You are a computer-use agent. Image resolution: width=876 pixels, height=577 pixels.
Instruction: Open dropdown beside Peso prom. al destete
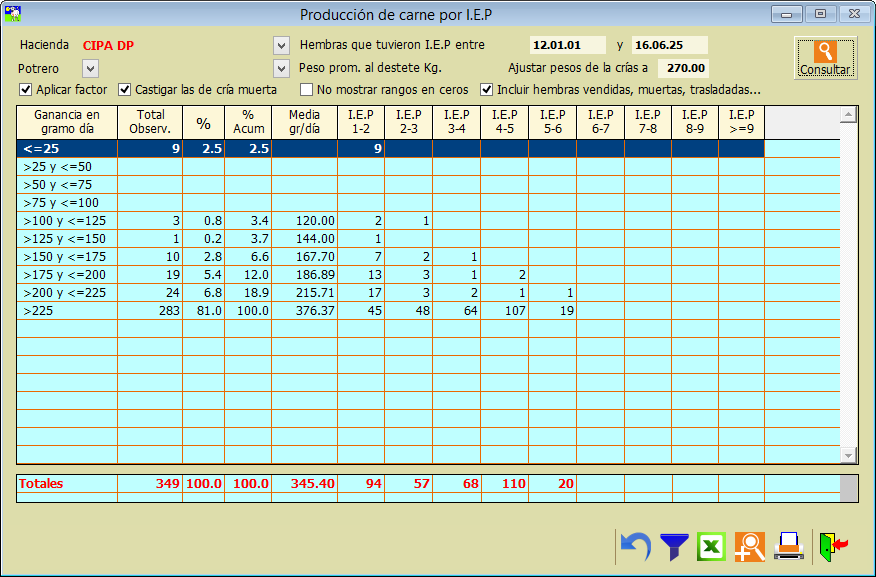(x=281, y=68)
